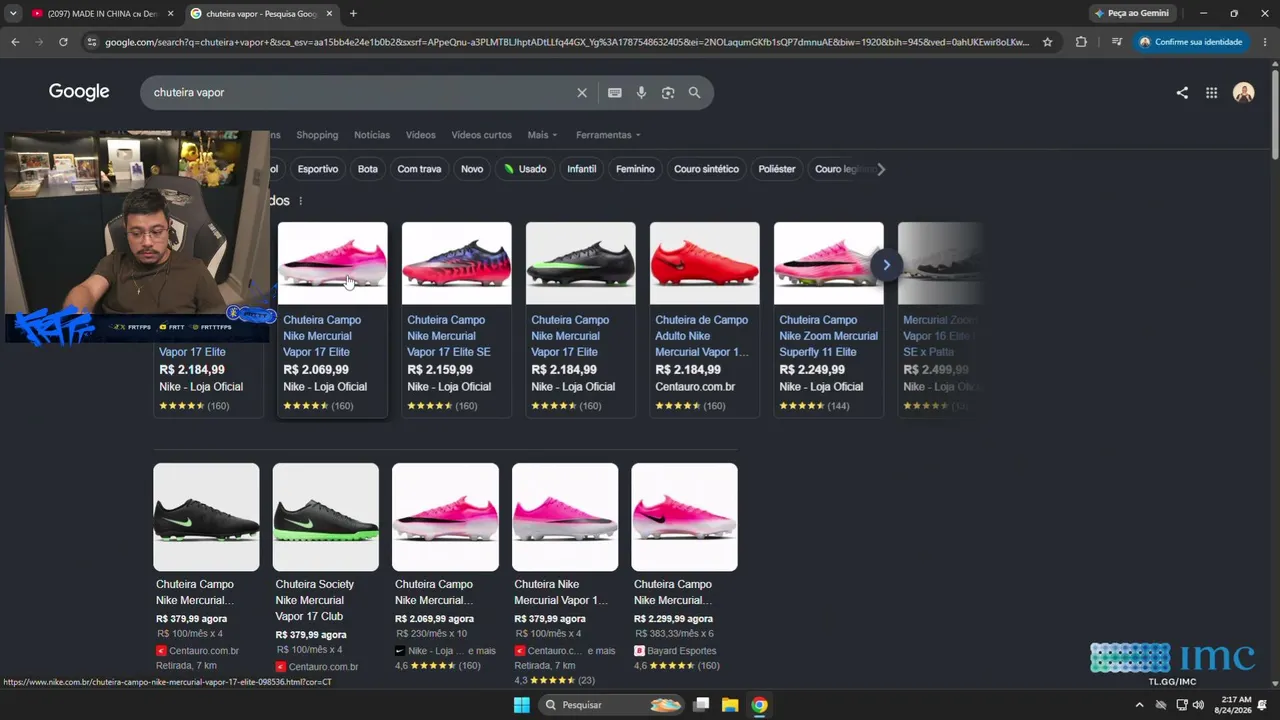The image size is (1280, 720).
Task: Clear the search box with the X icon
Action: click(582, 93)
